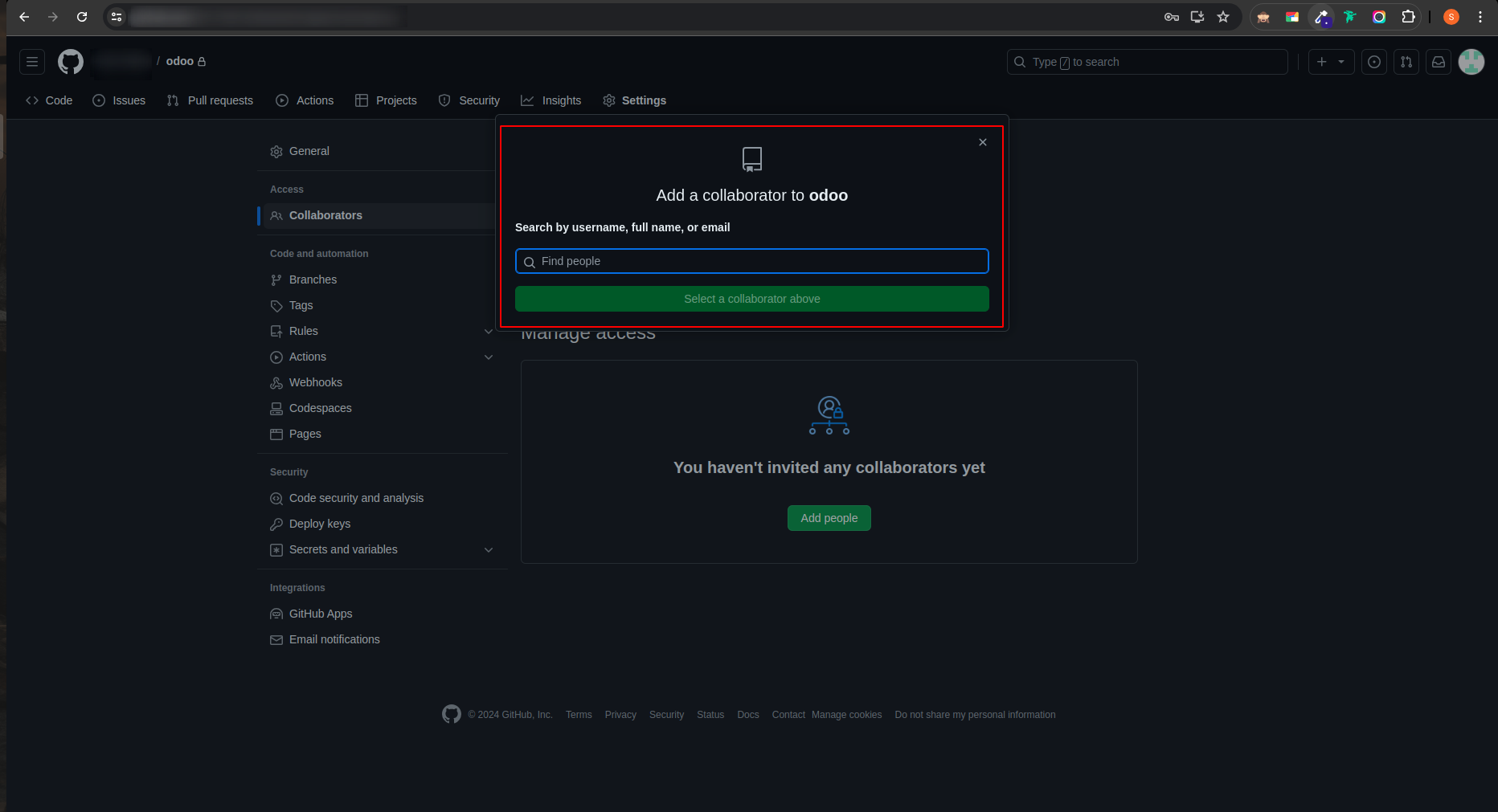
Task: Click the footer GitHub logo
Action: (452, 714)
